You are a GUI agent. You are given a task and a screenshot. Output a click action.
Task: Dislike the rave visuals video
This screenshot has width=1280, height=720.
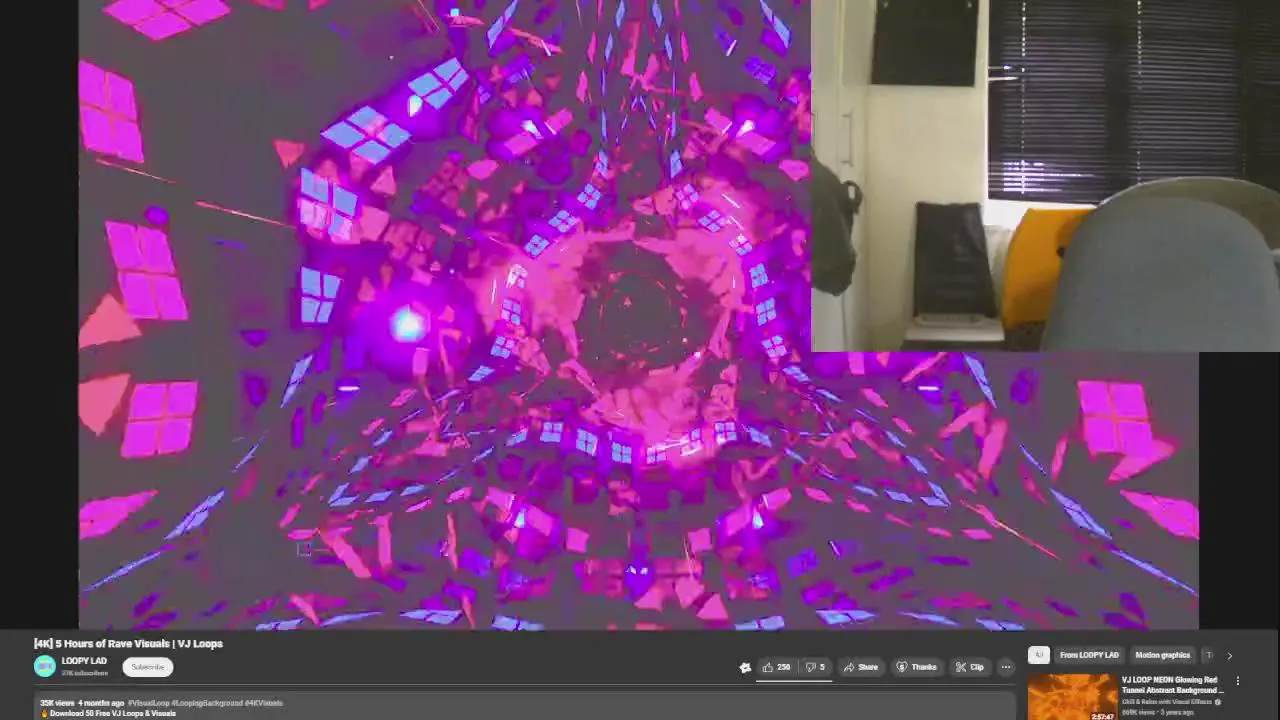coord(815,667)
